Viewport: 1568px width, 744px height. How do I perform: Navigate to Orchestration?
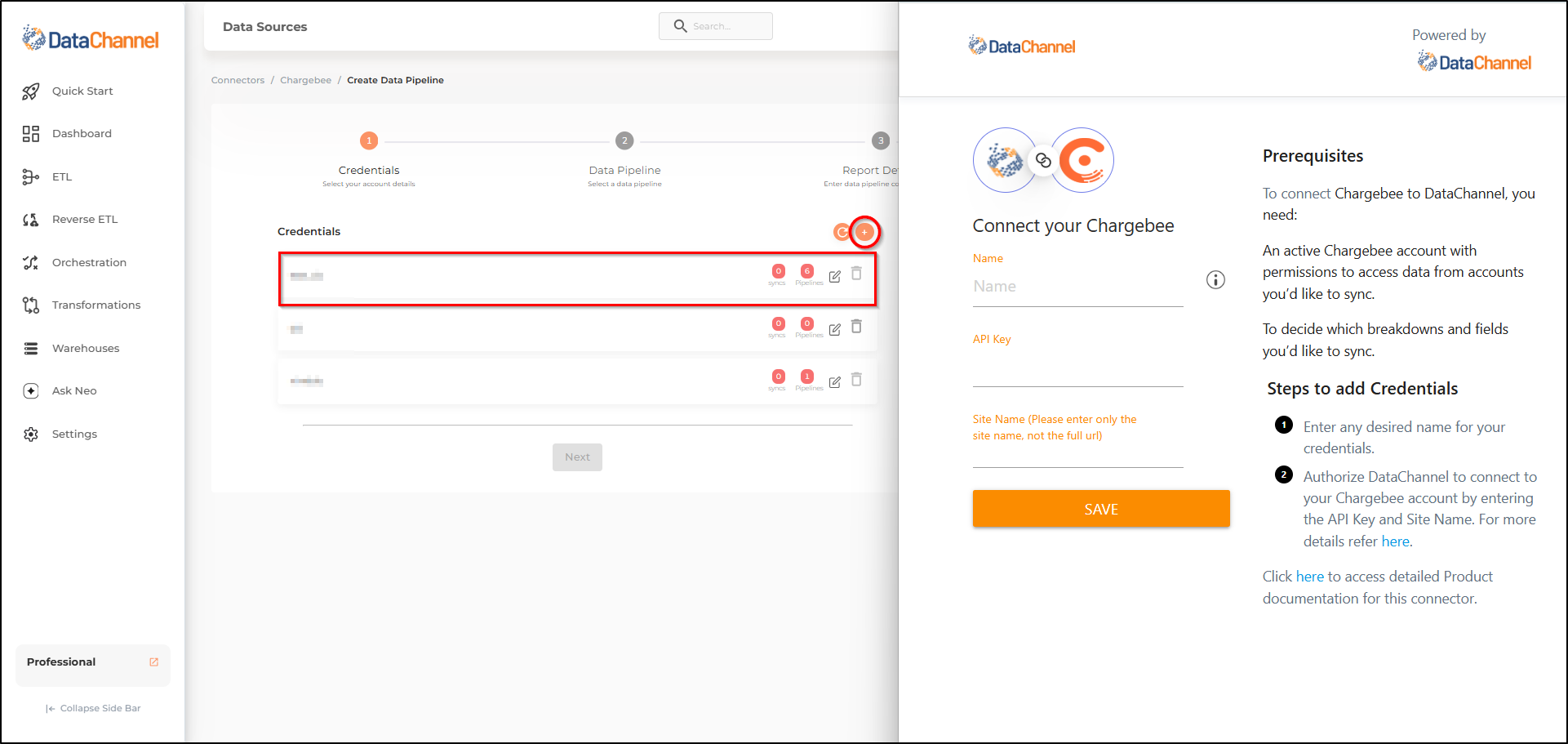point(89,262)
